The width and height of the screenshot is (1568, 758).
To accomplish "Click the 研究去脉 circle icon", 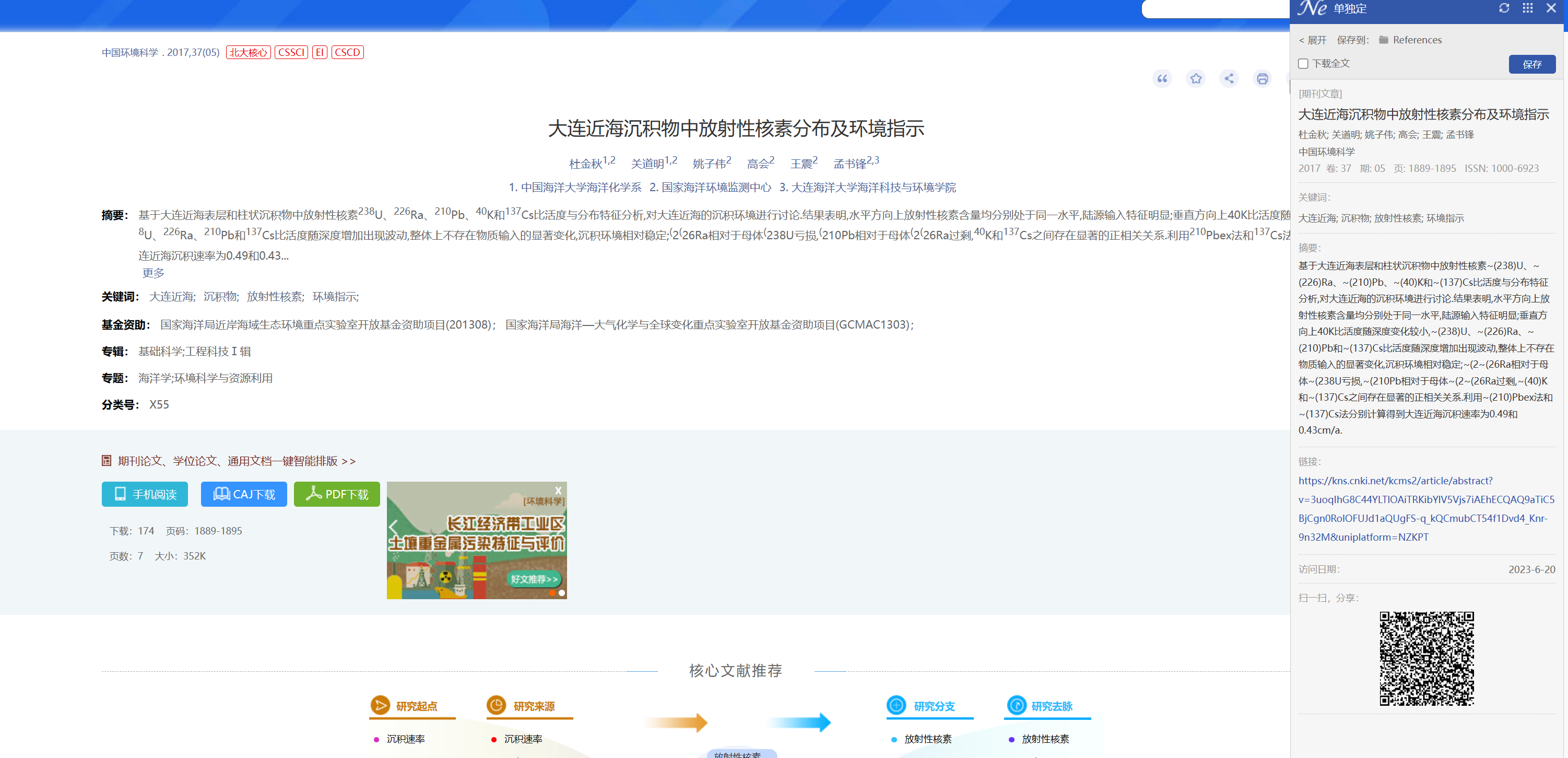I will pos(1017,706).
